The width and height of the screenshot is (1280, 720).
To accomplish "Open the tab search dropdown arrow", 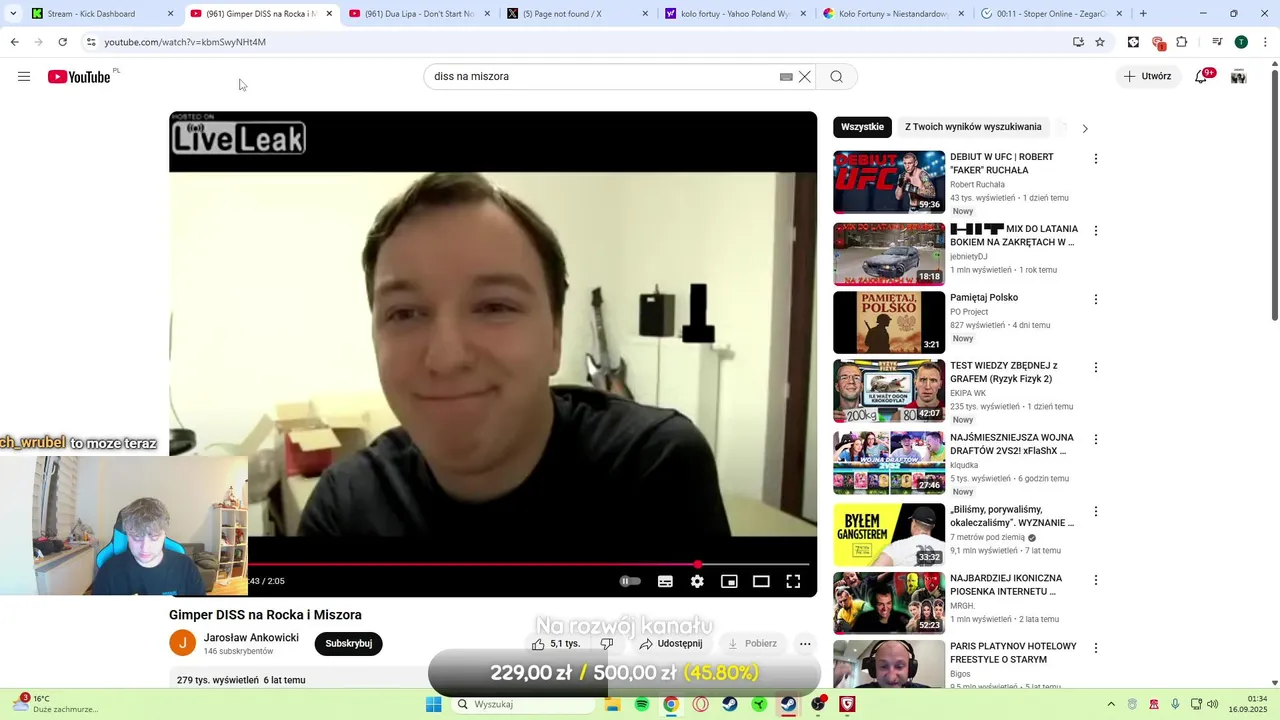I will point(12,14).
